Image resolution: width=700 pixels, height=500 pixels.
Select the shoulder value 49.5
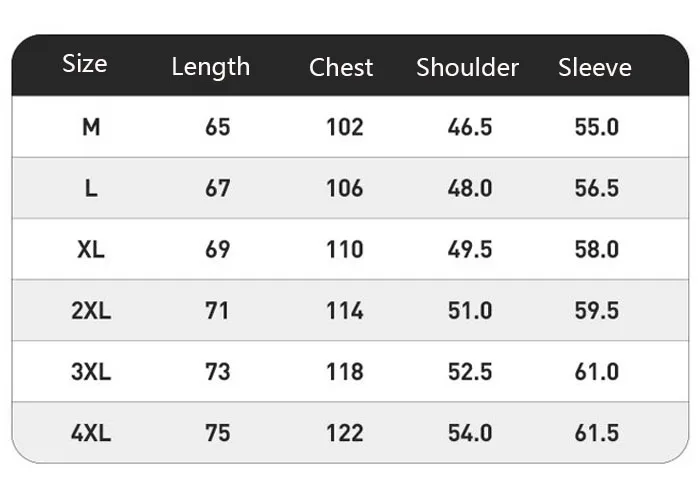click(x=470, y=249)
